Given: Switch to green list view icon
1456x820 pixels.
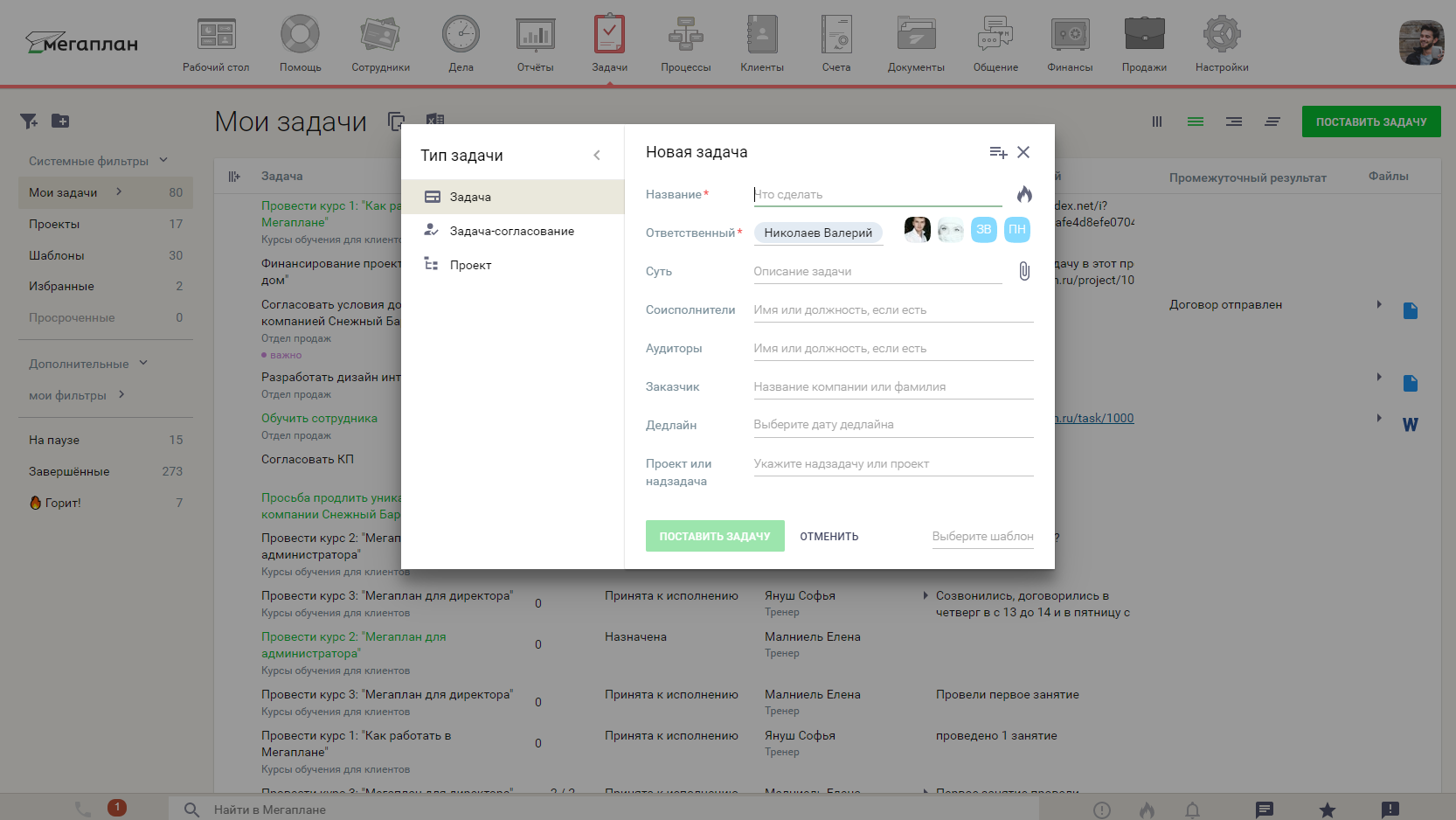Looking at the screenshot, I should click(x=1196, y=122).
